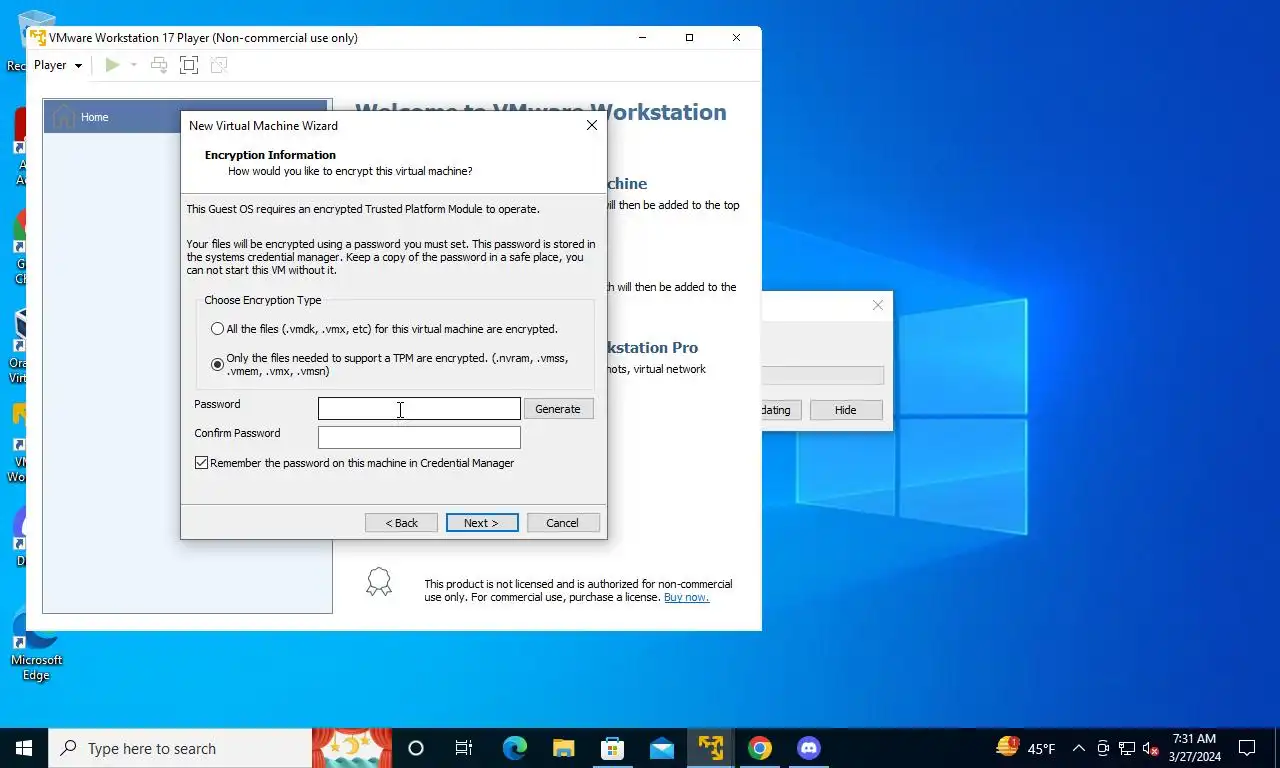Show hidden system tray icons chevron

click(1079, 748)
